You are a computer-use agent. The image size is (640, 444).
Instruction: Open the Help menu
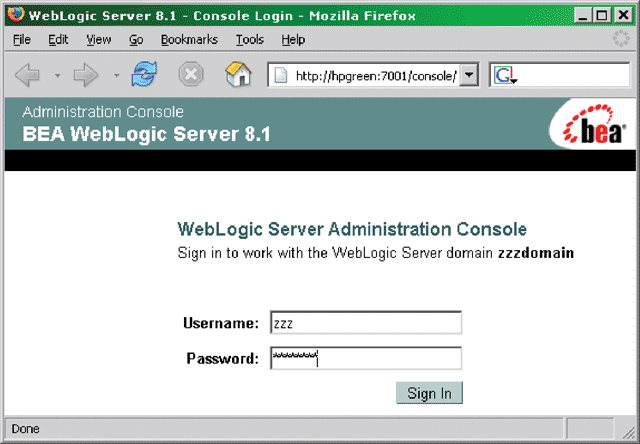tap(293, 40)
